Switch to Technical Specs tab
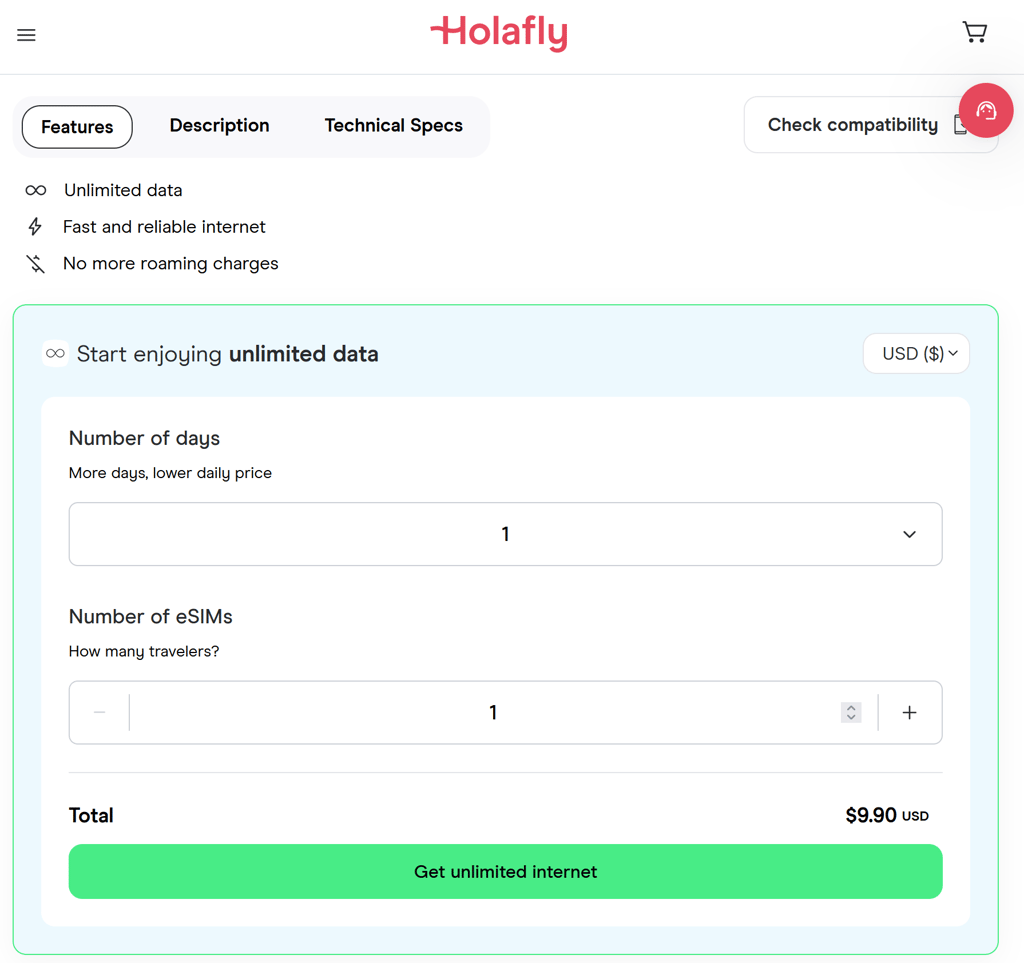The image size is (1024, 963). point(394,125)
